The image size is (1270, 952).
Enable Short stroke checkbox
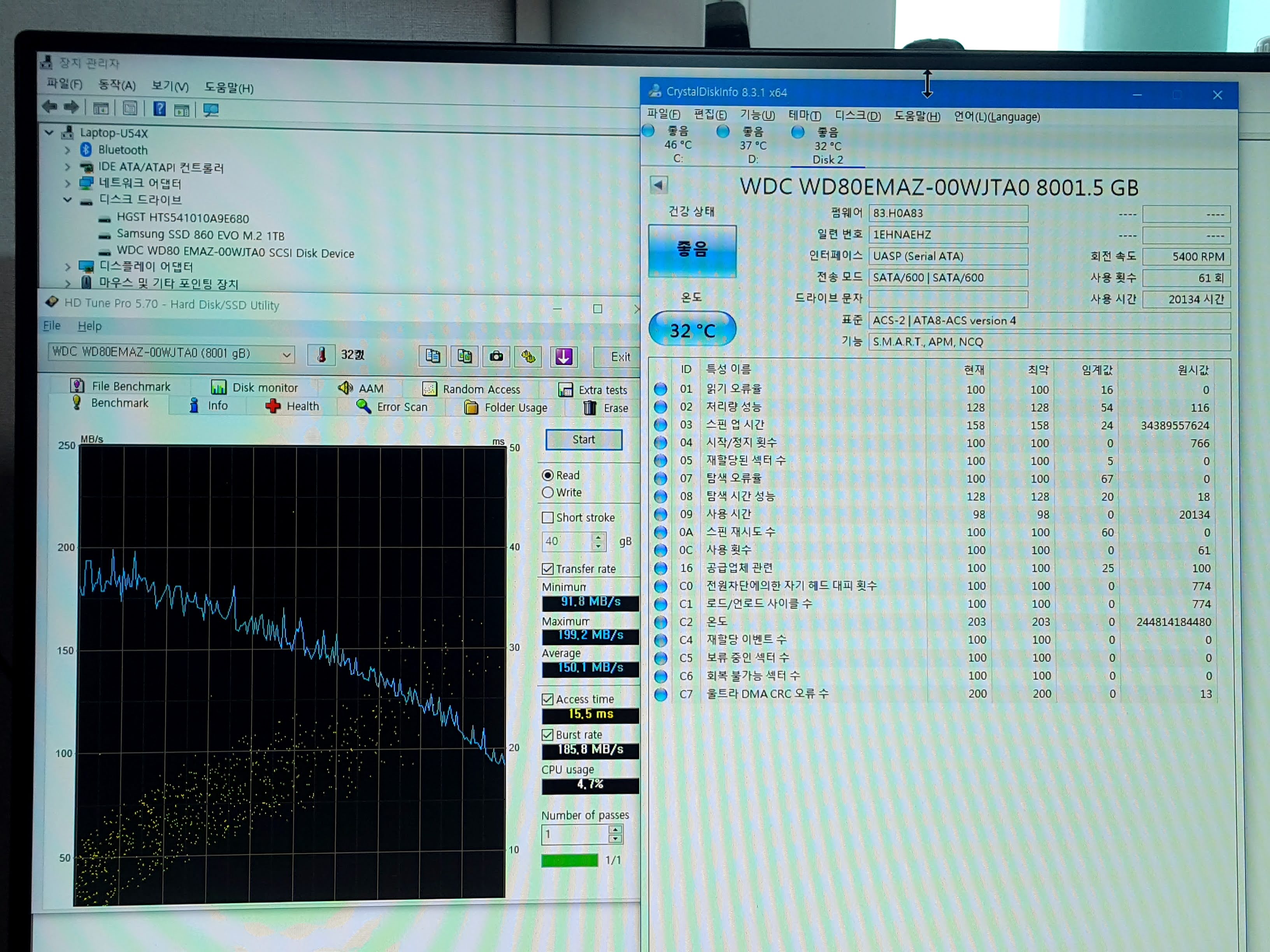tap(548, 517)
